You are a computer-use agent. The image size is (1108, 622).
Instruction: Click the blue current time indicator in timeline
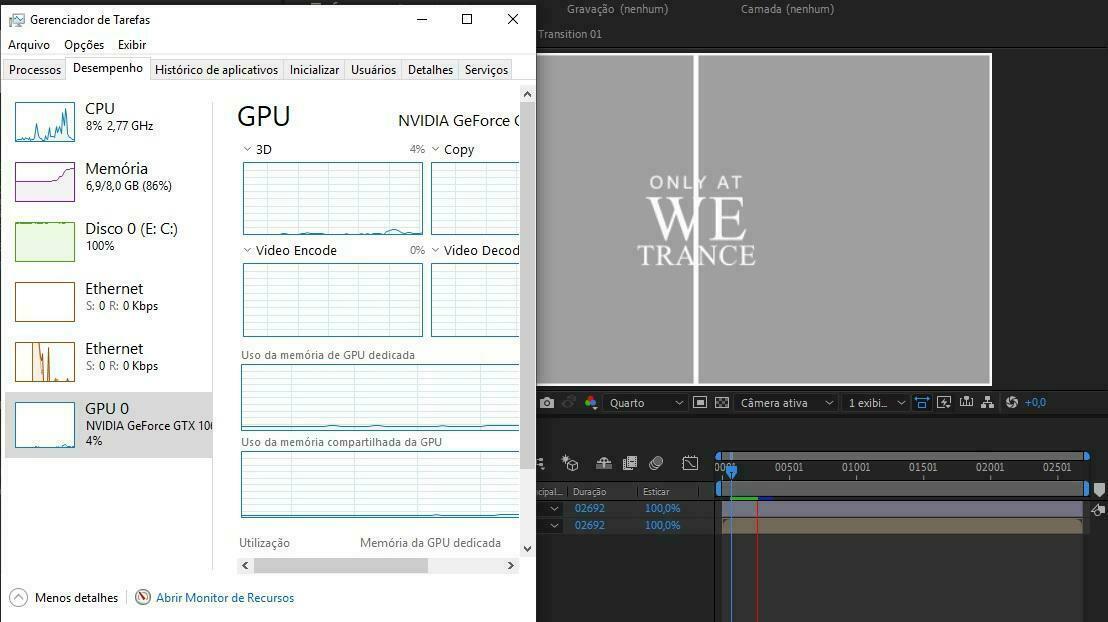pyautogui.click(x=731, y=470)
